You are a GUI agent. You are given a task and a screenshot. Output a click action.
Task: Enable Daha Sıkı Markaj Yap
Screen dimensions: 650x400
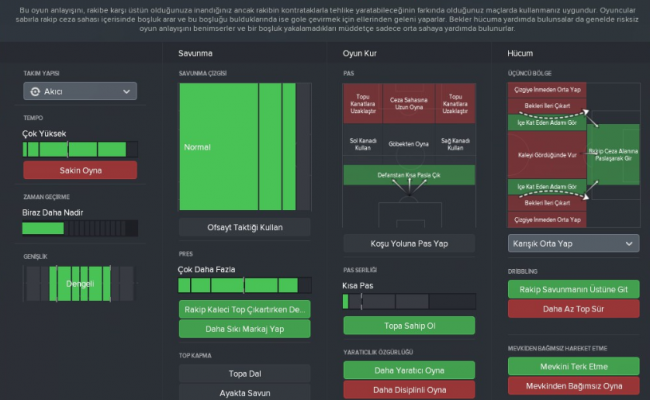pyautogui.click(x=244, y=329)
